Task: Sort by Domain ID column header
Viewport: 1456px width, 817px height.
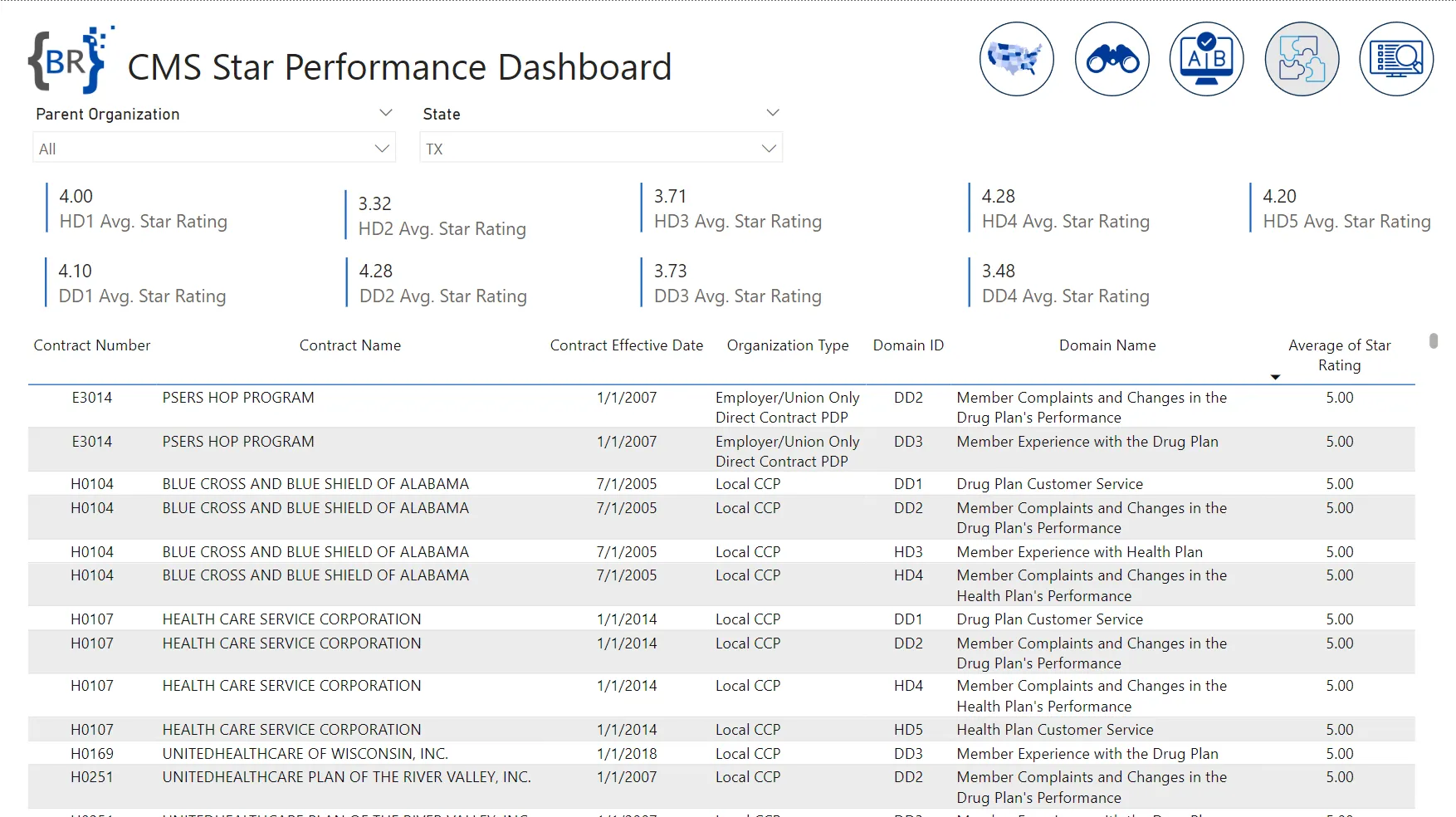Action: (907, 345)
